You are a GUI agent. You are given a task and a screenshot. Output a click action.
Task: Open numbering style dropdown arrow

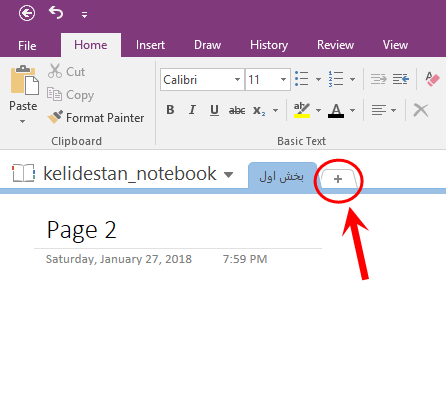pyautogui.click(x=352, y=79)
